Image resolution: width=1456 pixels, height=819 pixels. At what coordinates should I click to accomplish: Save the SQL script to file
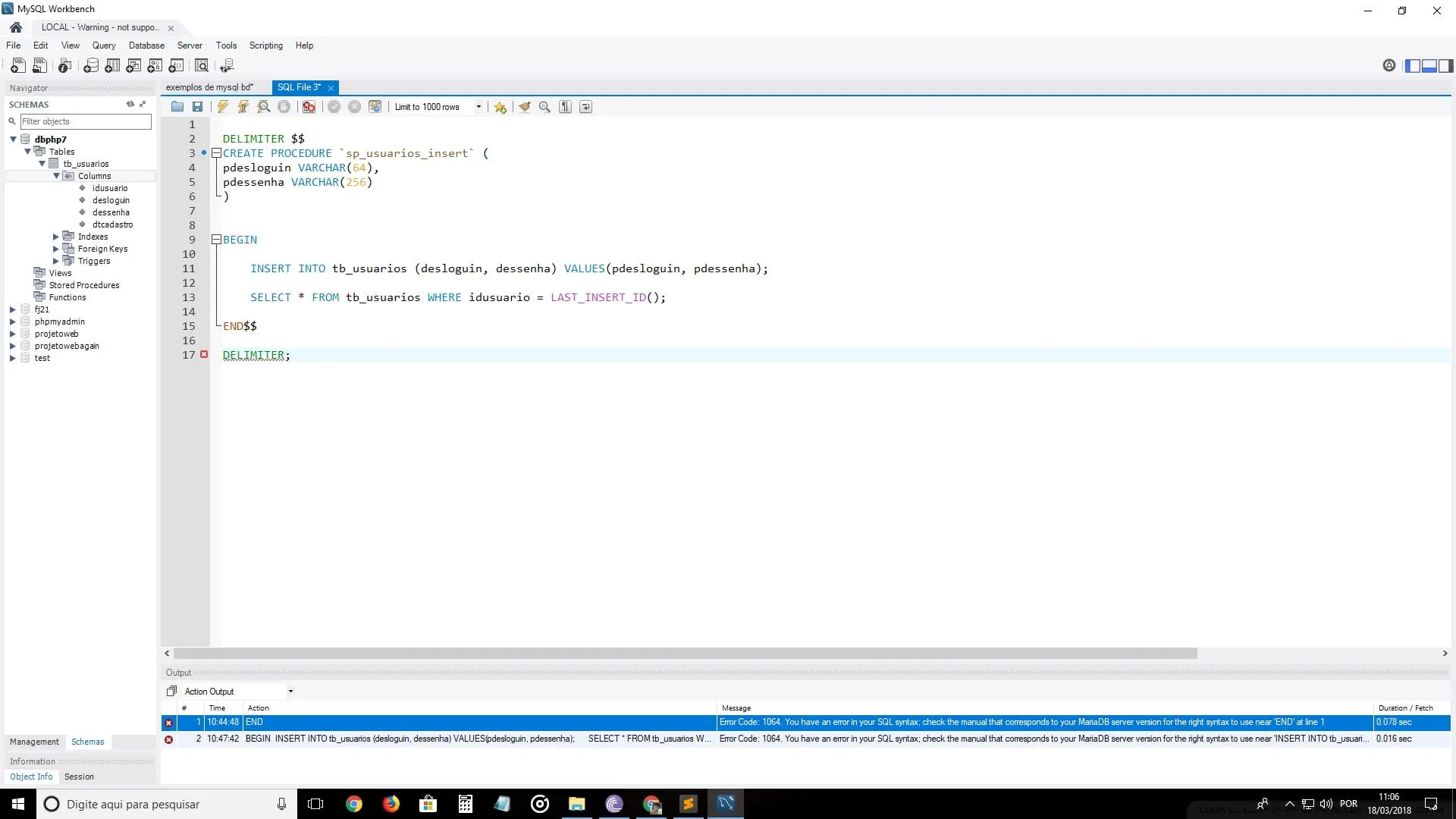(197, 107)
